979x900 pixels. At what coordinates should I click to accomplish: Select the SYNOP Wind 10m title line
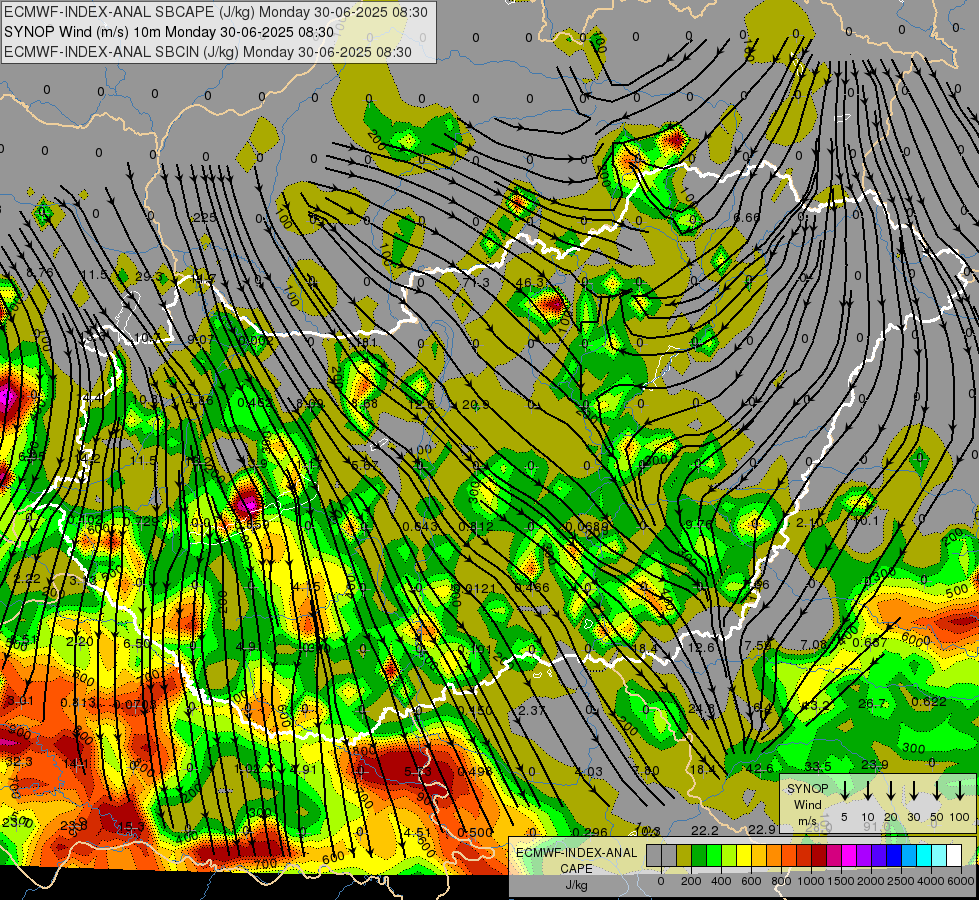[x=169, y=32]
